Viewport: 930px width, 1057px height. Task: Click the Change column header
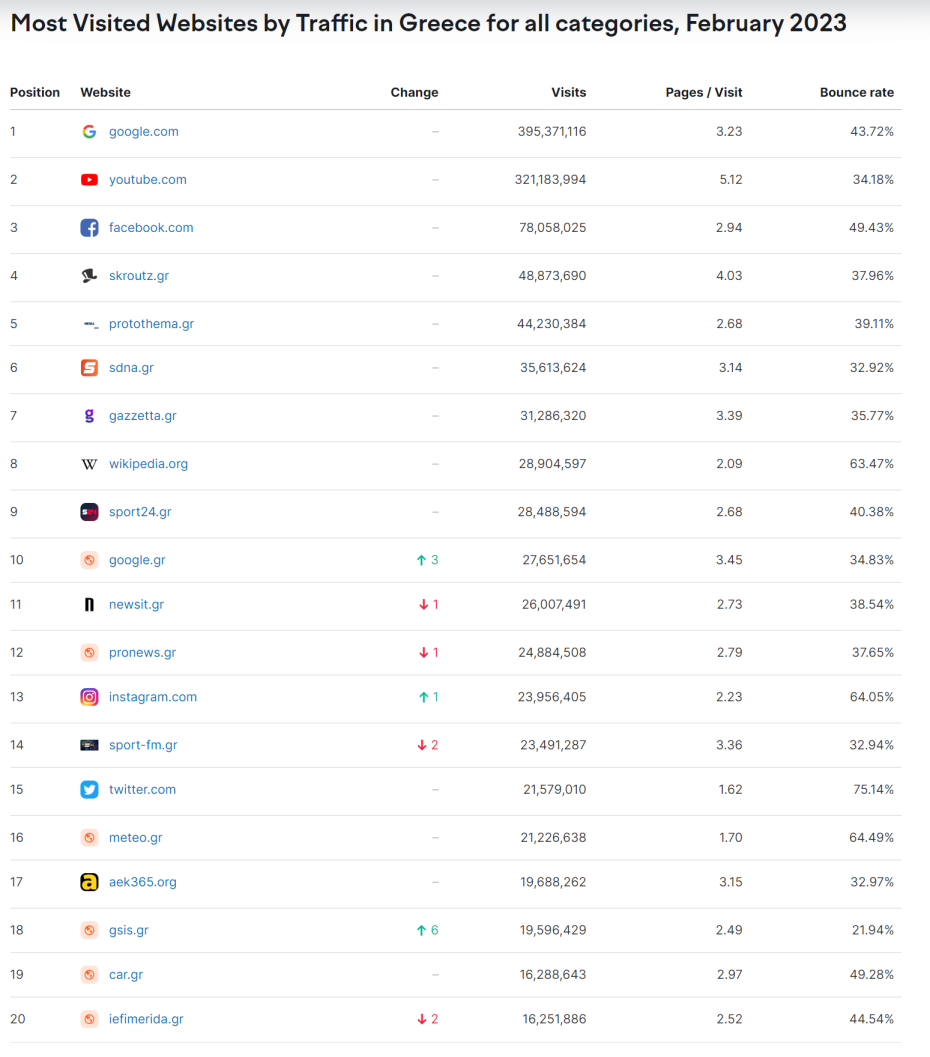tap(414, 92)
